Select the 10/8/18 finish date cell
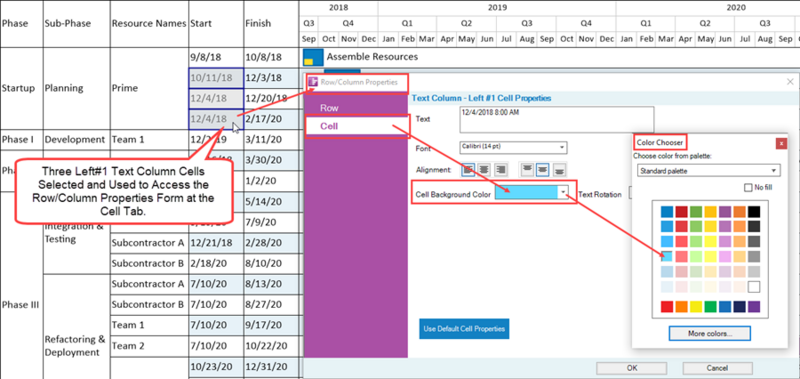 pos(271,58)
